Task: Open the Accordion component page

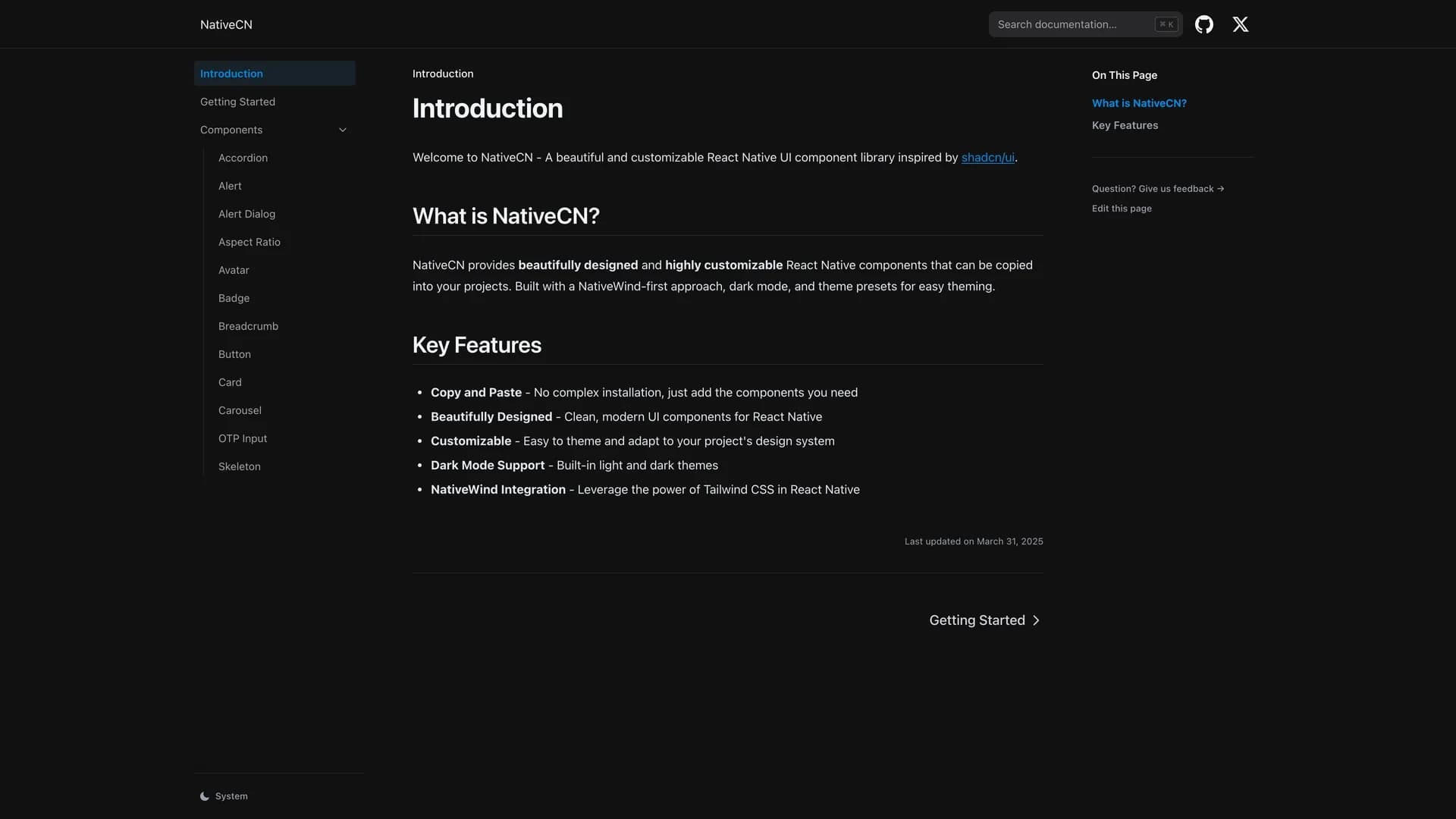Action: click(x=243, y=158)
